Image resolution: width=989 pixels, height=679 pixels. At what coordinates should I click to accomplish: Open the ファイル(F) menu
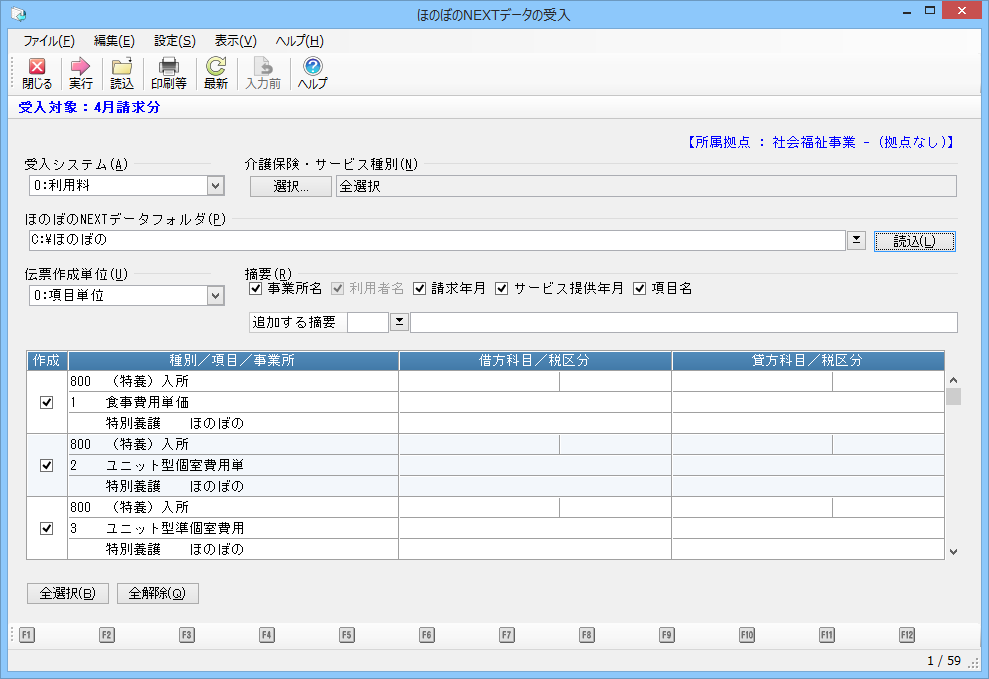pyautogui.click(x=48, y=41)
